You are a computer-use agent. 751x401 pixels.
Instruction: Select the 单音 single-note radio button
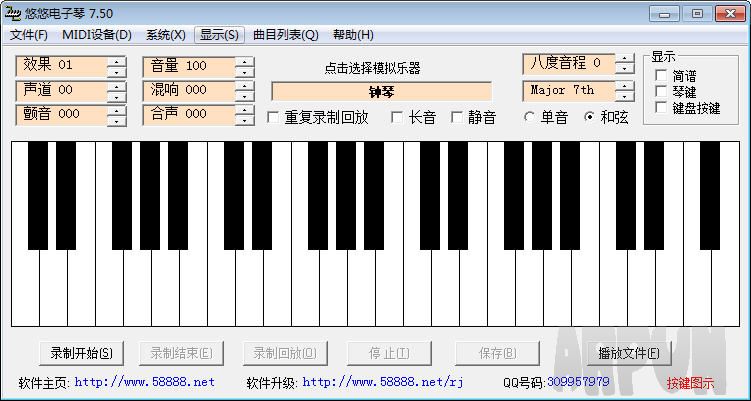tap(529, 117)
